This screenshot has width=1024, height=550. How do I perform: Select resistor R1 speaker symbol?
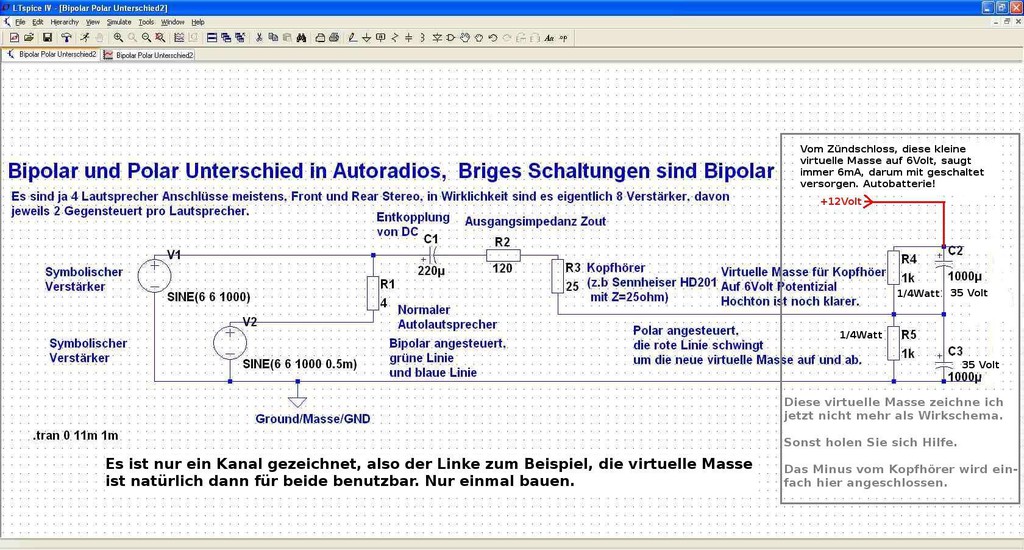tap(373, 293)
